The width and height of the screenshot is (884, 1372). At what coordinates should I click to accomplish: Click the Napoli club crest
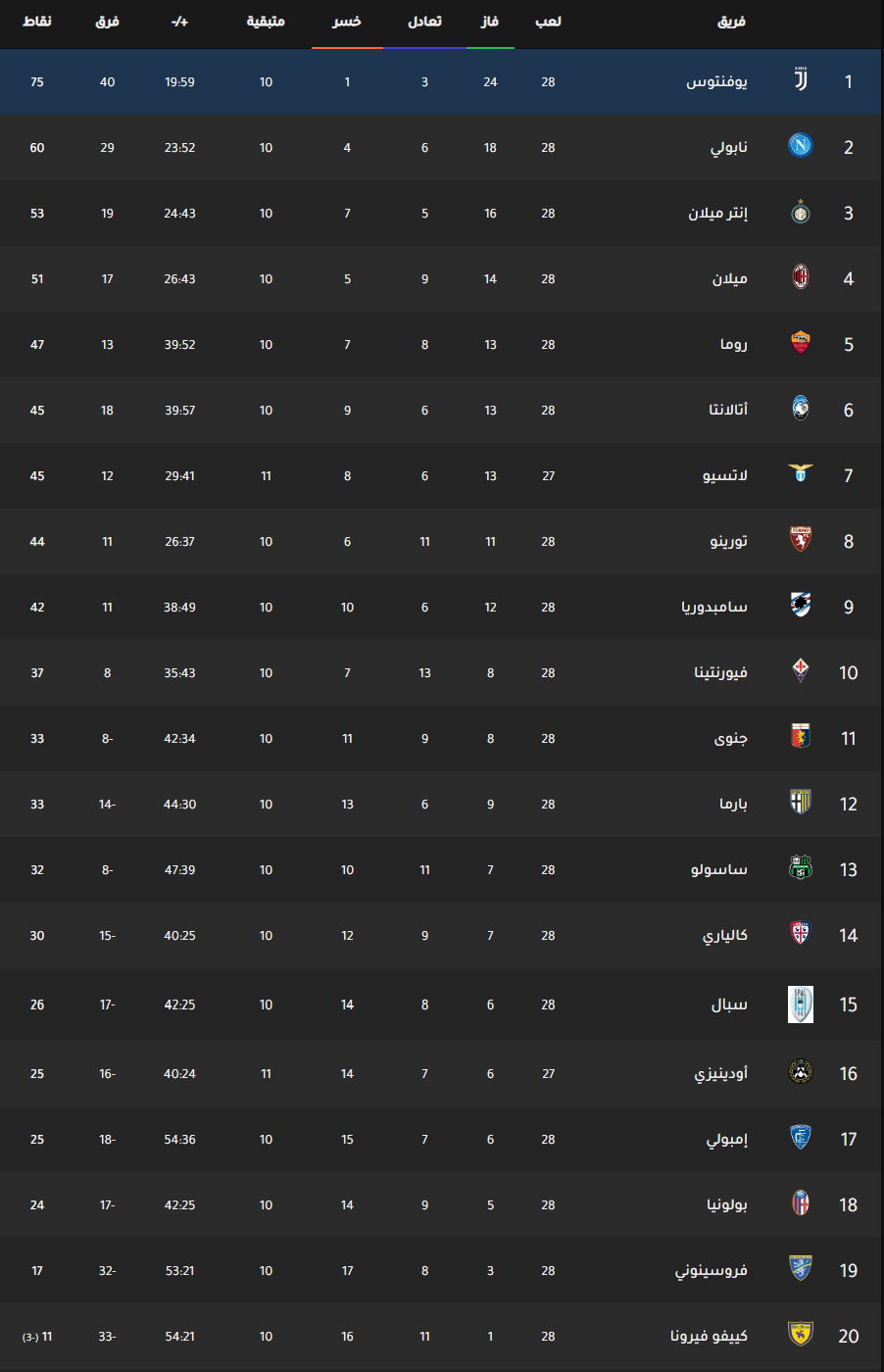[801, 147]
